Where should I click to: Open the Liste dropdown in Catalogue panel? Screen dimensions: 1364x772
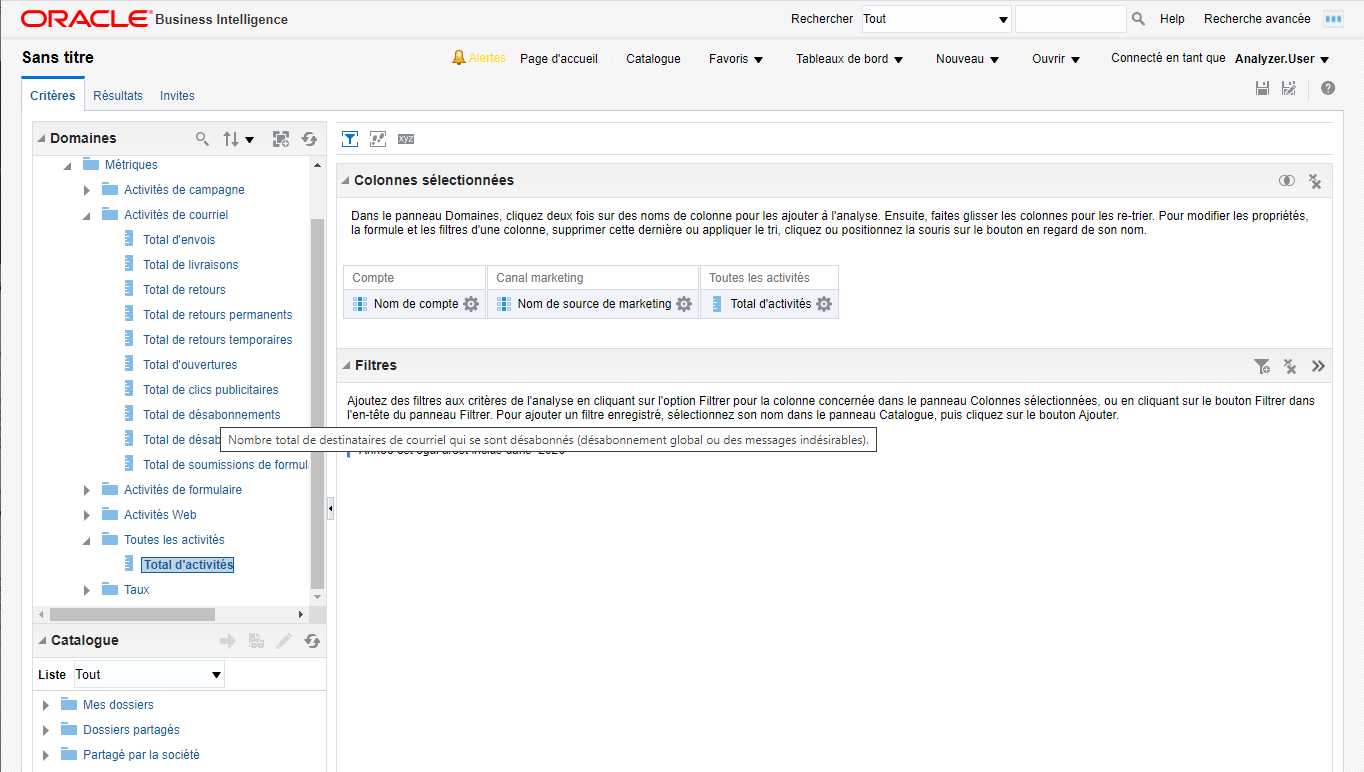point(149,675)
